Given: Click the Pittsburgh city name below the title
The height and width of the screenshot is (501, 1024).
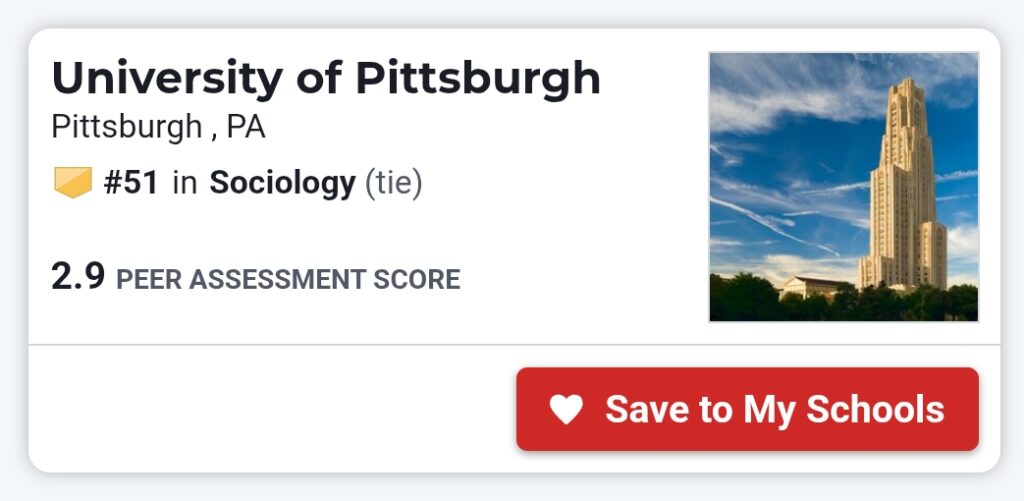Looking at the screenshot, I should (x=126, y=127).
